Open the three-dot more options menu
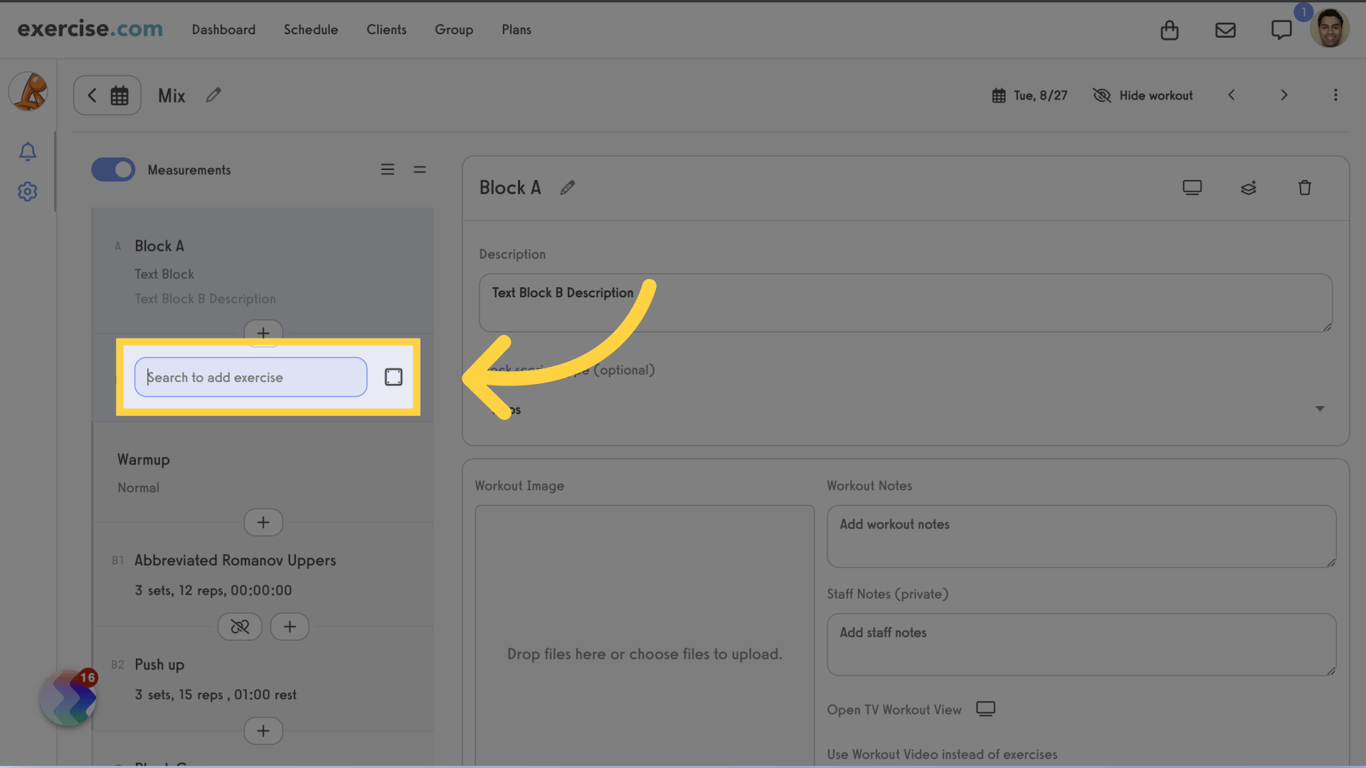This screenshot has height=768, width=1366. pyautogui.click(x=1335, y=95)
